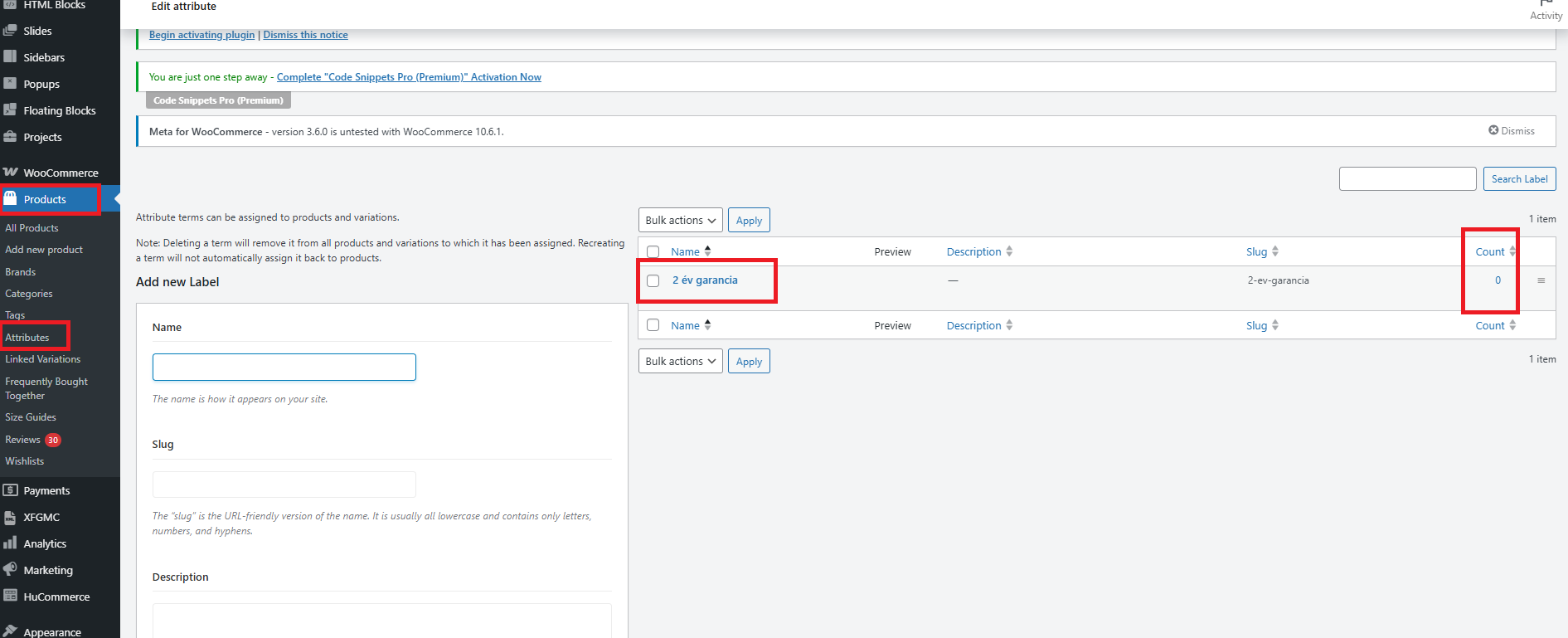Click Begin activating plugin link
Screen dimensions: 1568x638
coord(202,35)
